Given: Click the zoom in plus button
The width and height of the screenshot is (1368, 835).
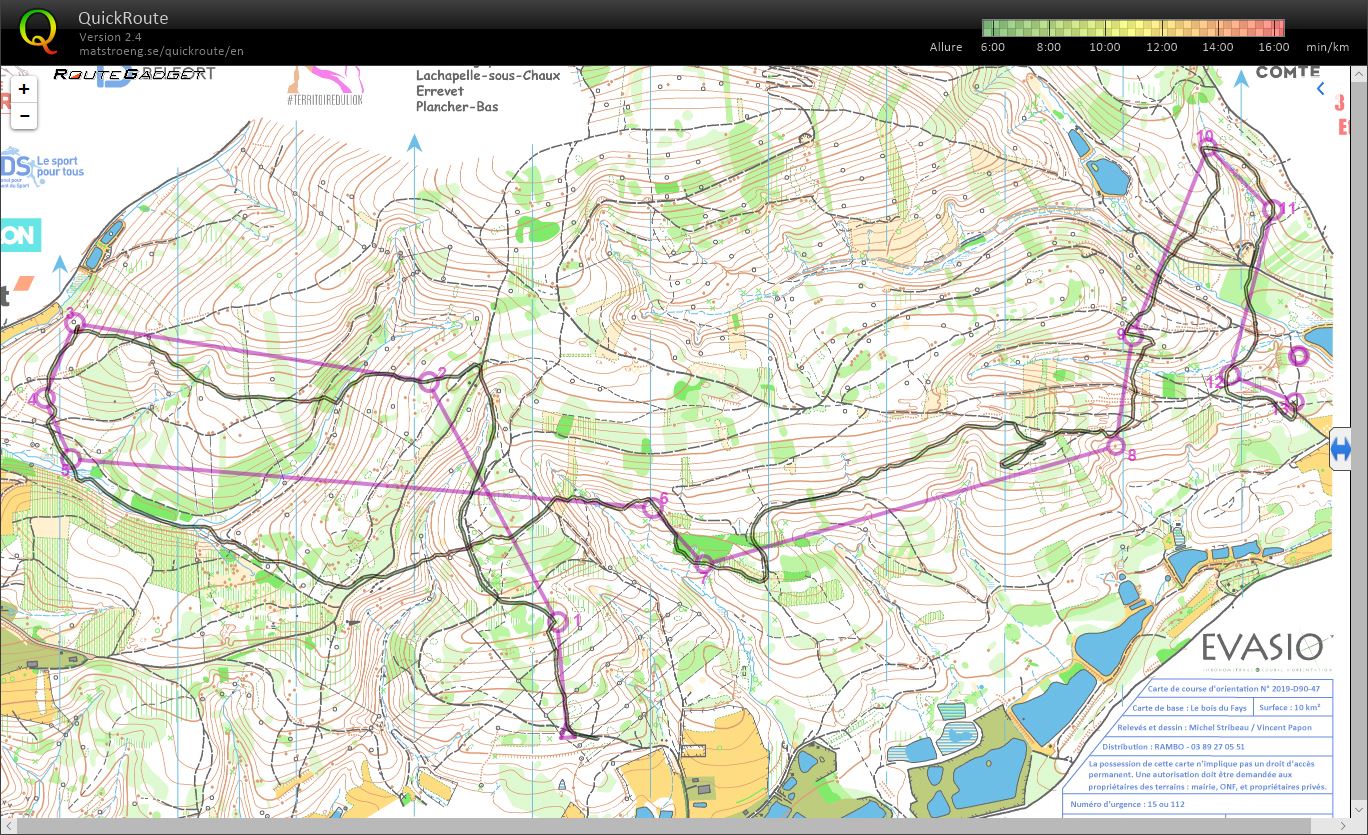Looking at the screenshot, I should tap(24, 88).
